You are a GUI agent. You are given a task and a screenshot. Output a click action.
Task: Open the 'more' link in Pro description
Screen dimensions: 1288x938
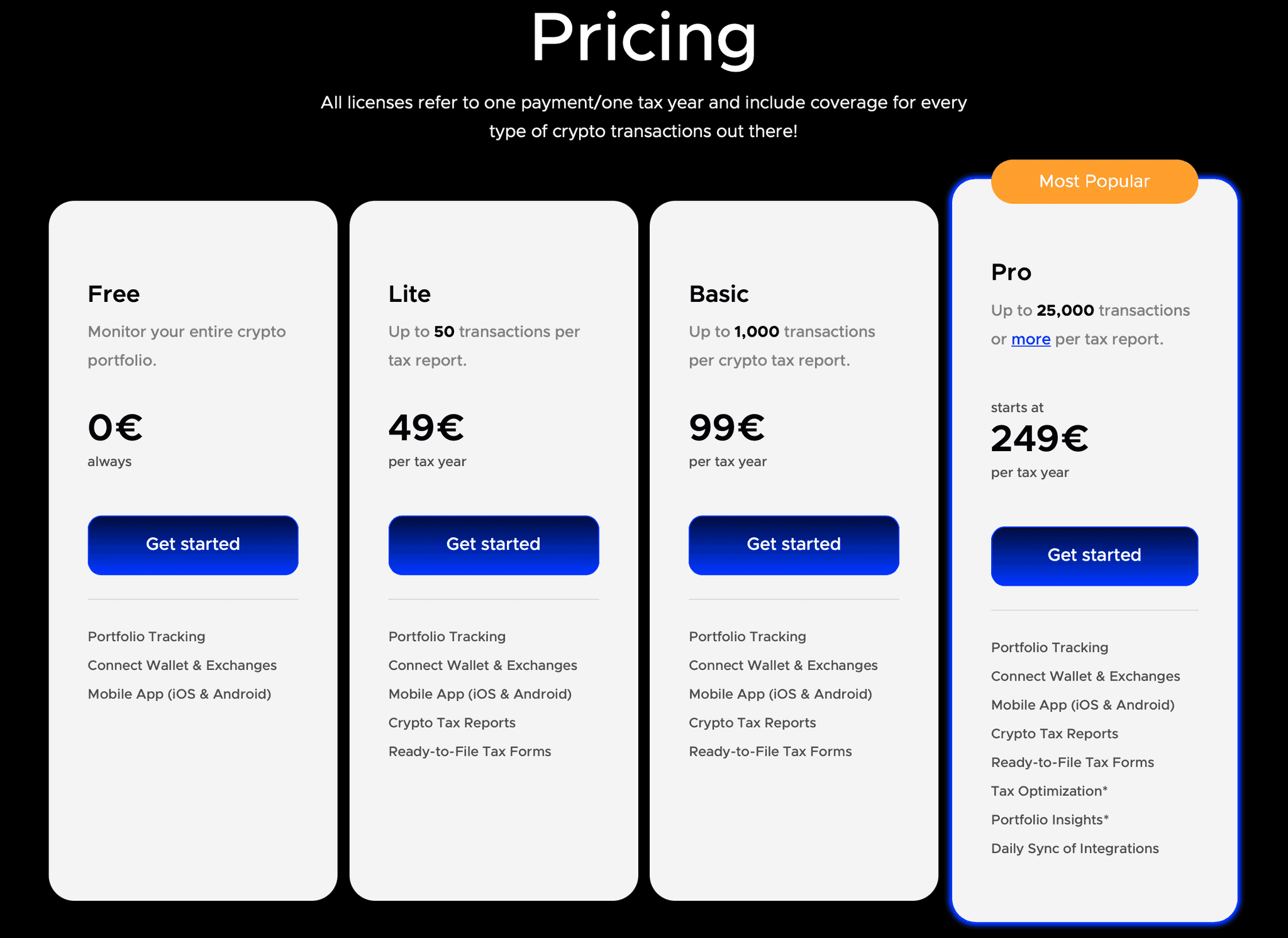pos(1030,339)
